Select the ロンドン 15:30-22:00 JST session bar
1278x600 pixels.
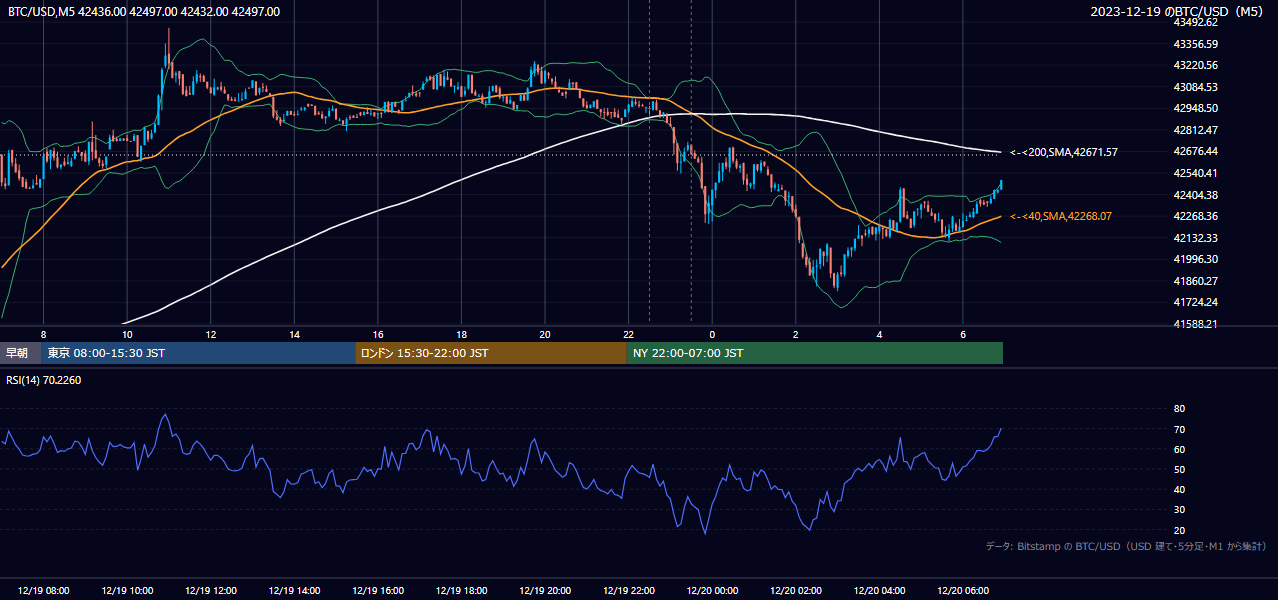491,353
